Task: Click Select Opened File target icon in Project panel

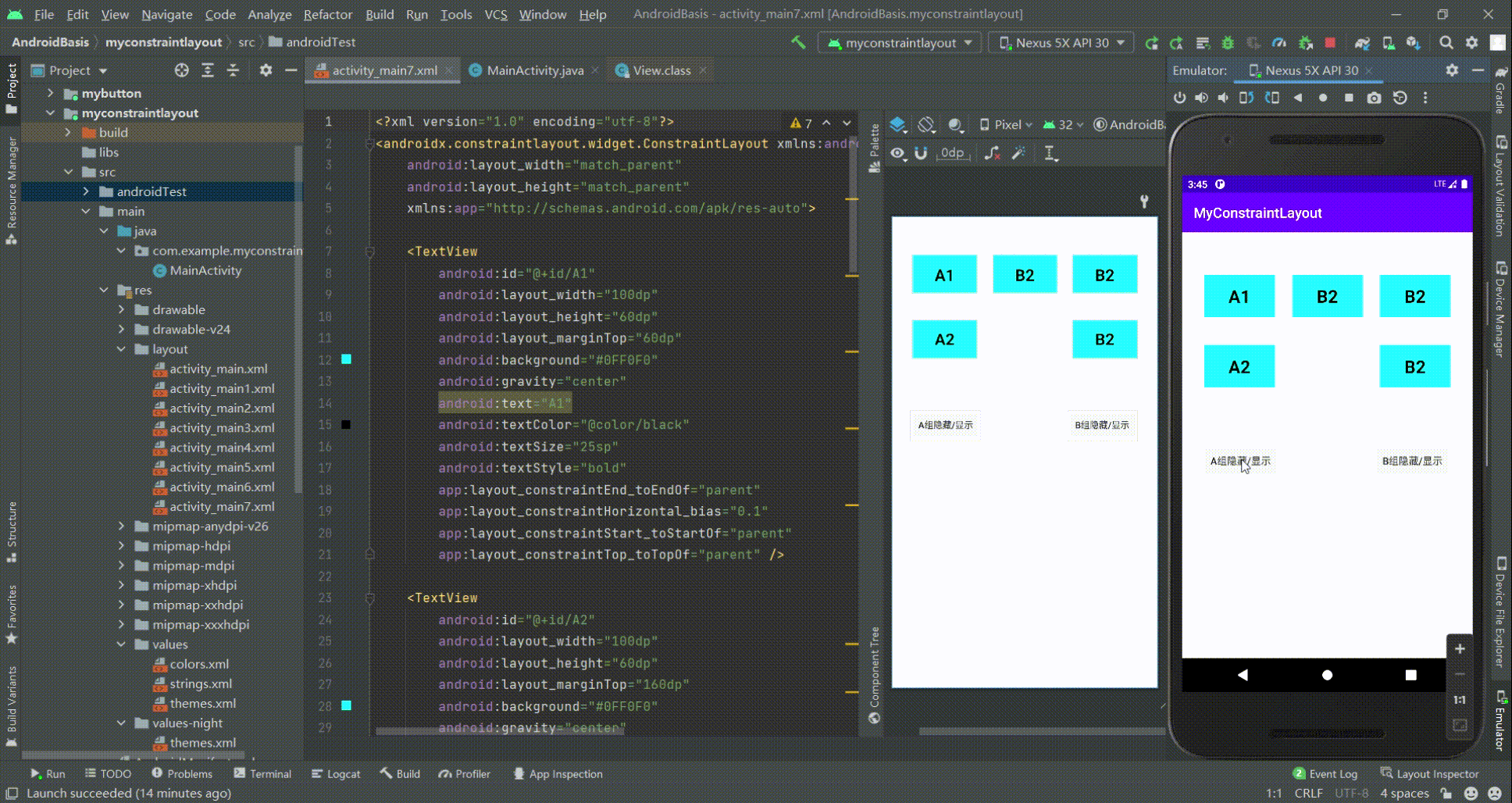Action: 182,70
